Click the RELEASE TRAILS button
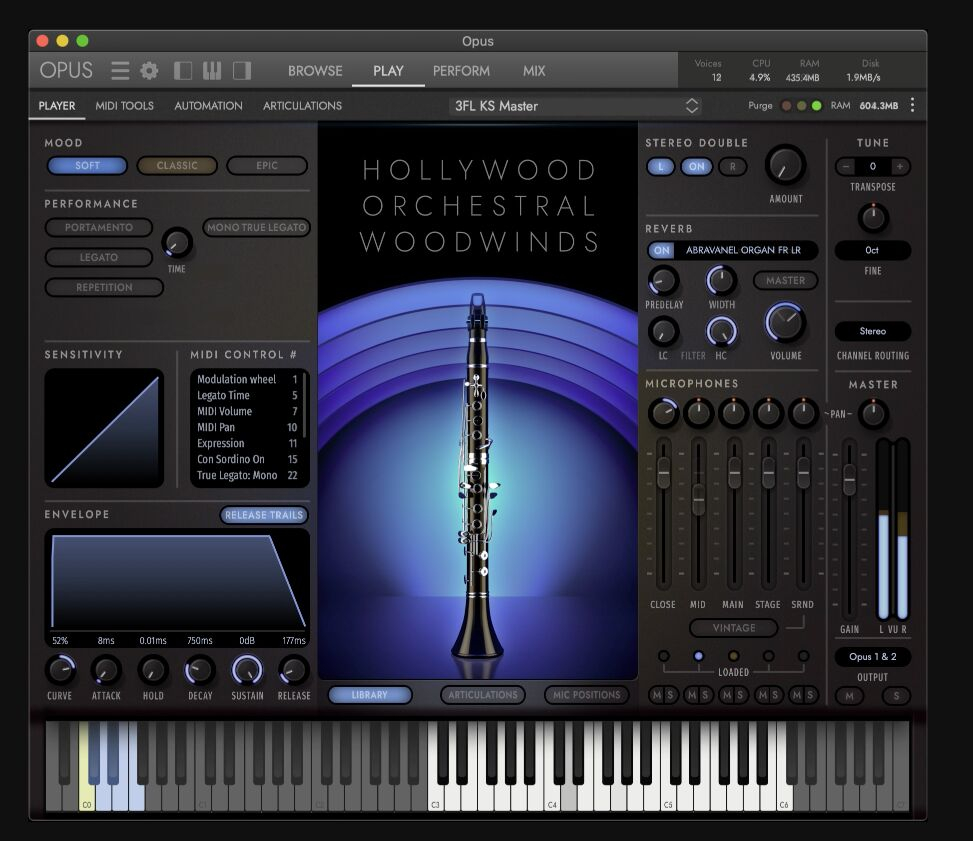 click(264, 515)
